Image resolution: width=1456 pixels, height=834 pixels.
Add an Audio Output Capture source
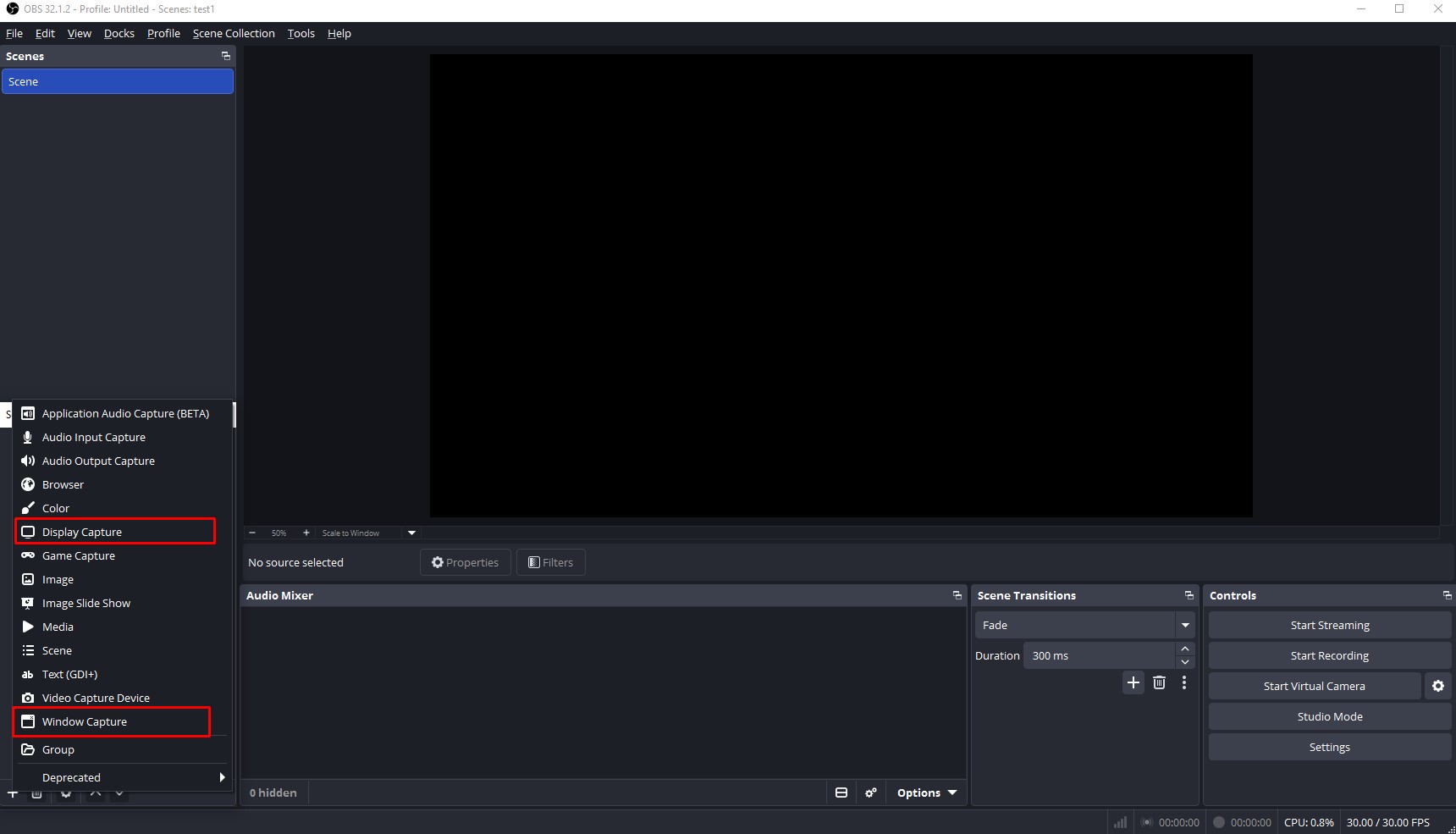coord(122,461)
